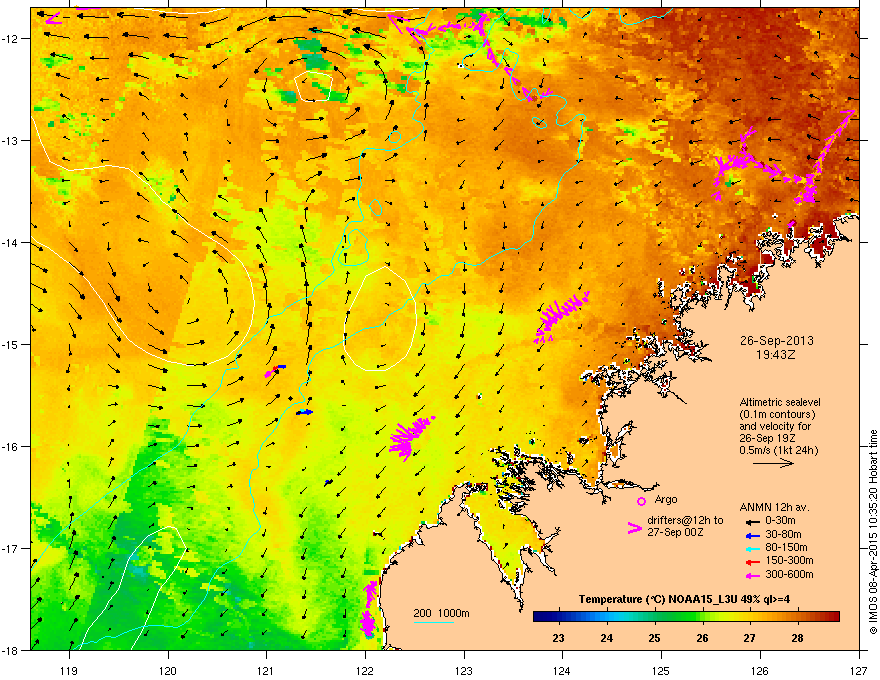The width and height of the screenshot is (880, 680).
Task: Click the red-blue mooring arrows near 121.1°E, 15.2°S
Action: point(275,370)
